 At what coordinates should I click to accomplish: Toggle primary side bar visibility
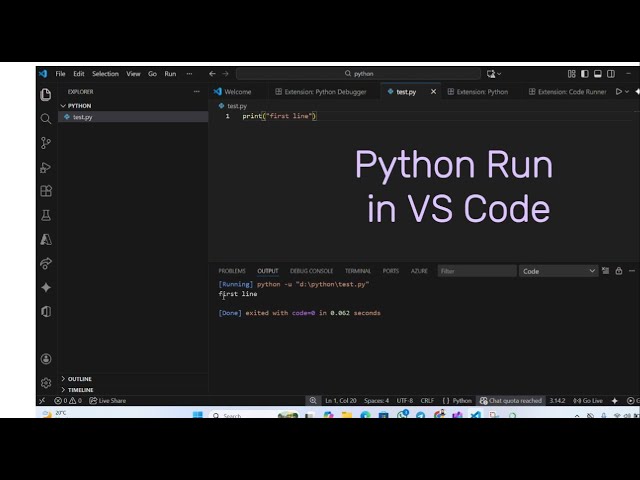pos(584,74)
